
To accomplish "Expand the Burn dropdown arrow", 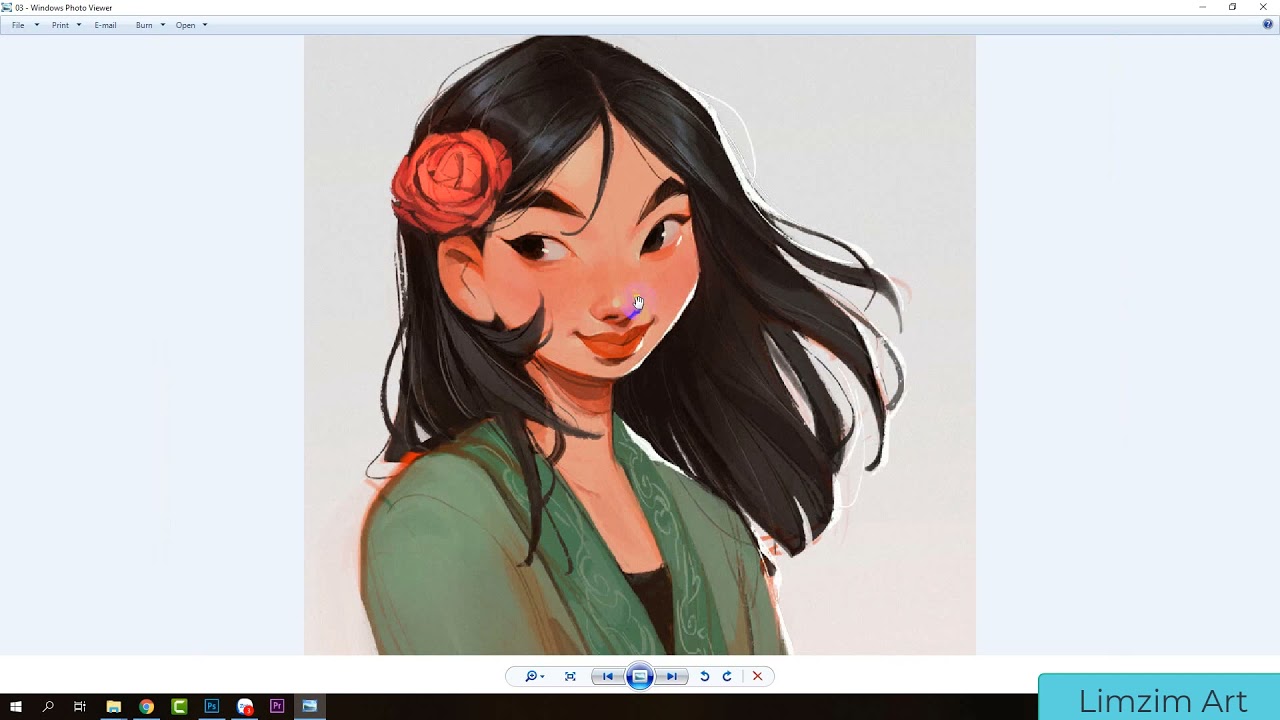I will point(163,25).
